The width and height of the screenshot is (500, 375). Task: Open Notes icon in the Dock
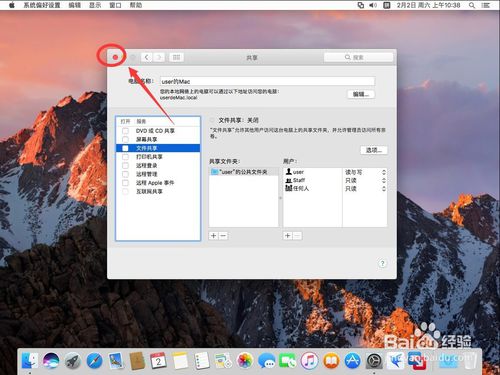[180, 361]
